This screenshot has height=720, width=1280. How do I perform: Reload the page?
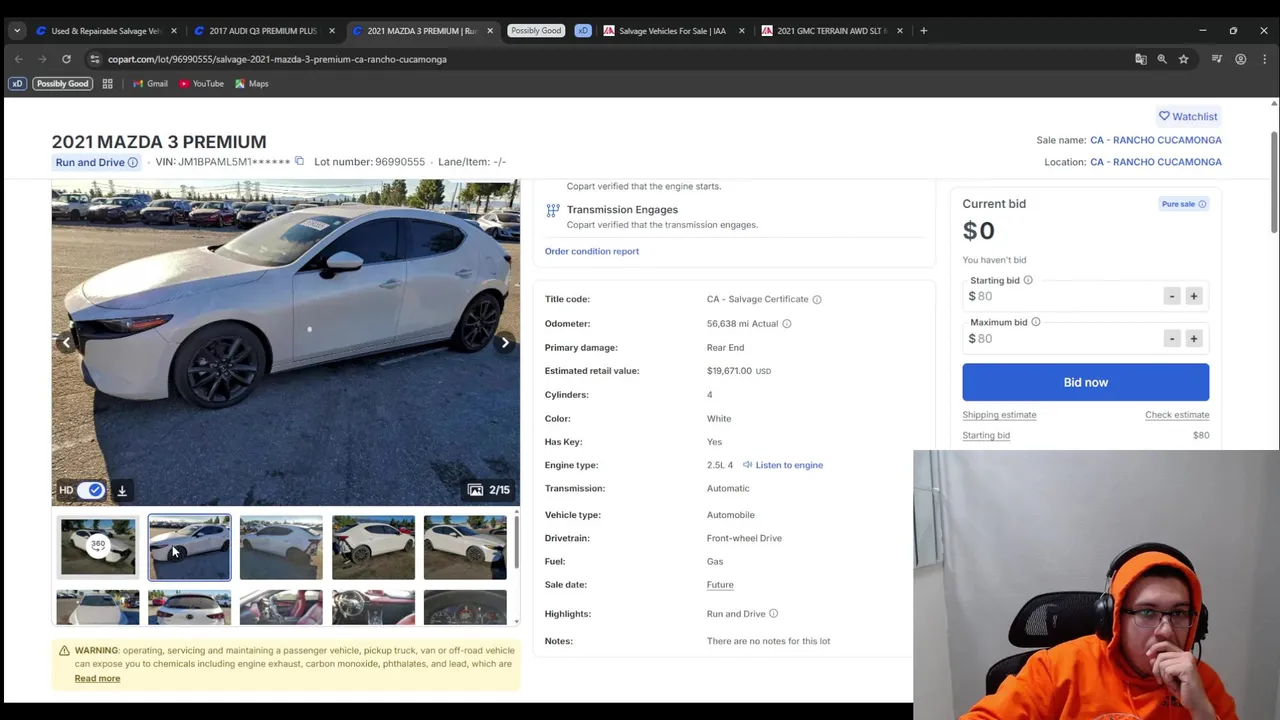point(66,59)
